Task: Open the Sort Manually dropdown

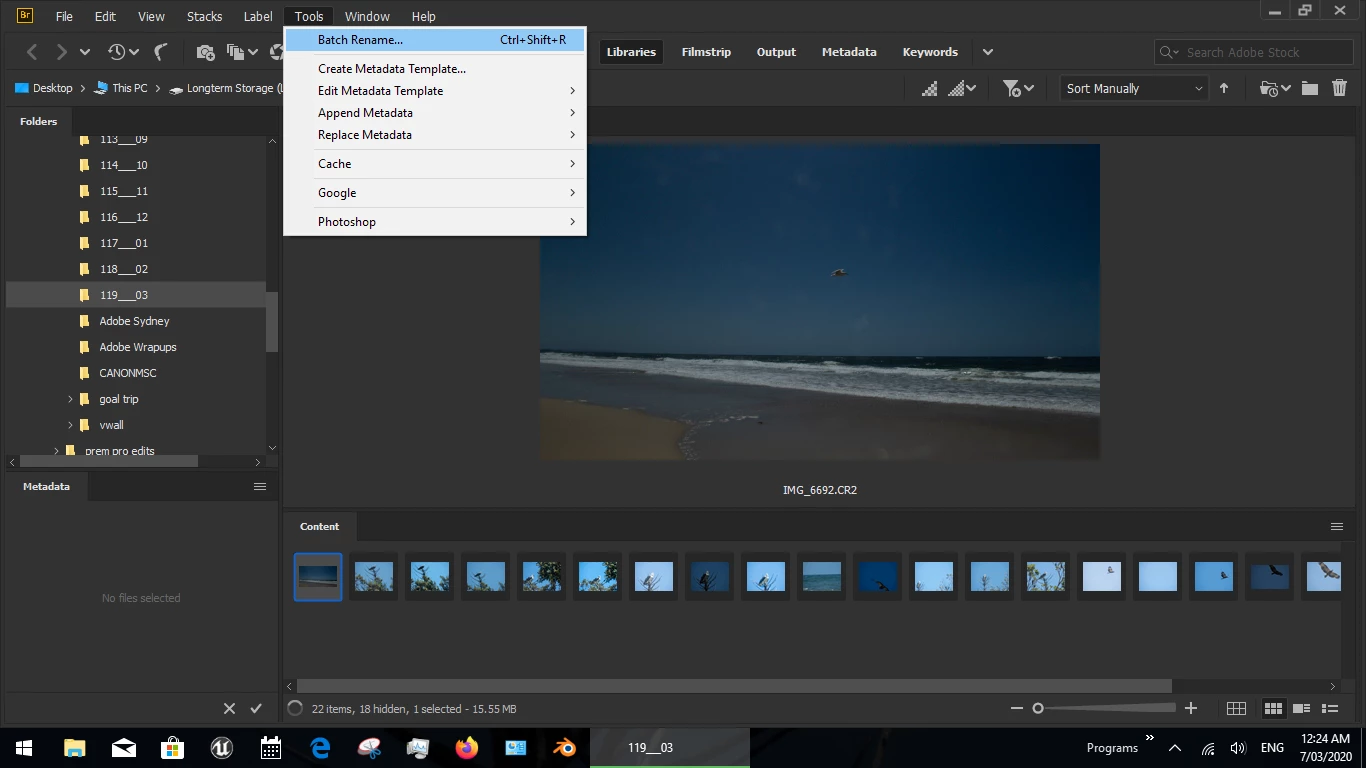Action: (1134, 88)
